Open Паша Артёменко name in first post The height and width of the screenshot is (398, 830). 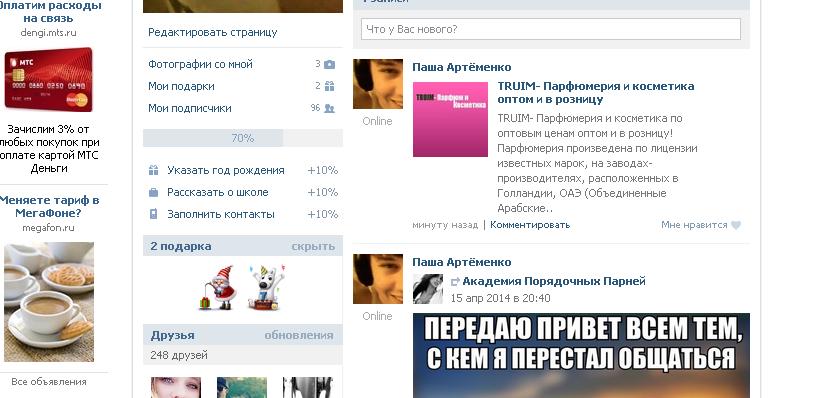click(x=462, y=67)
